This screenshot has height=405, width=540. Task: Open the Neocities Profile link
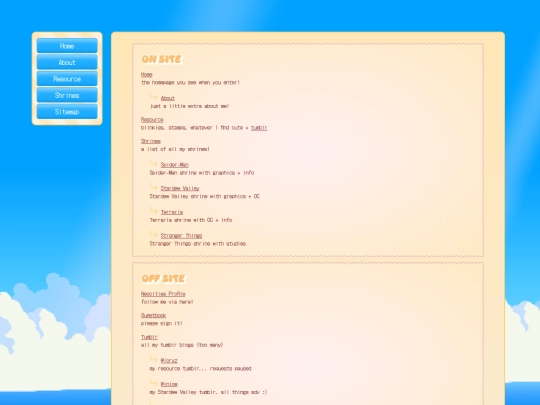[163, 294]
